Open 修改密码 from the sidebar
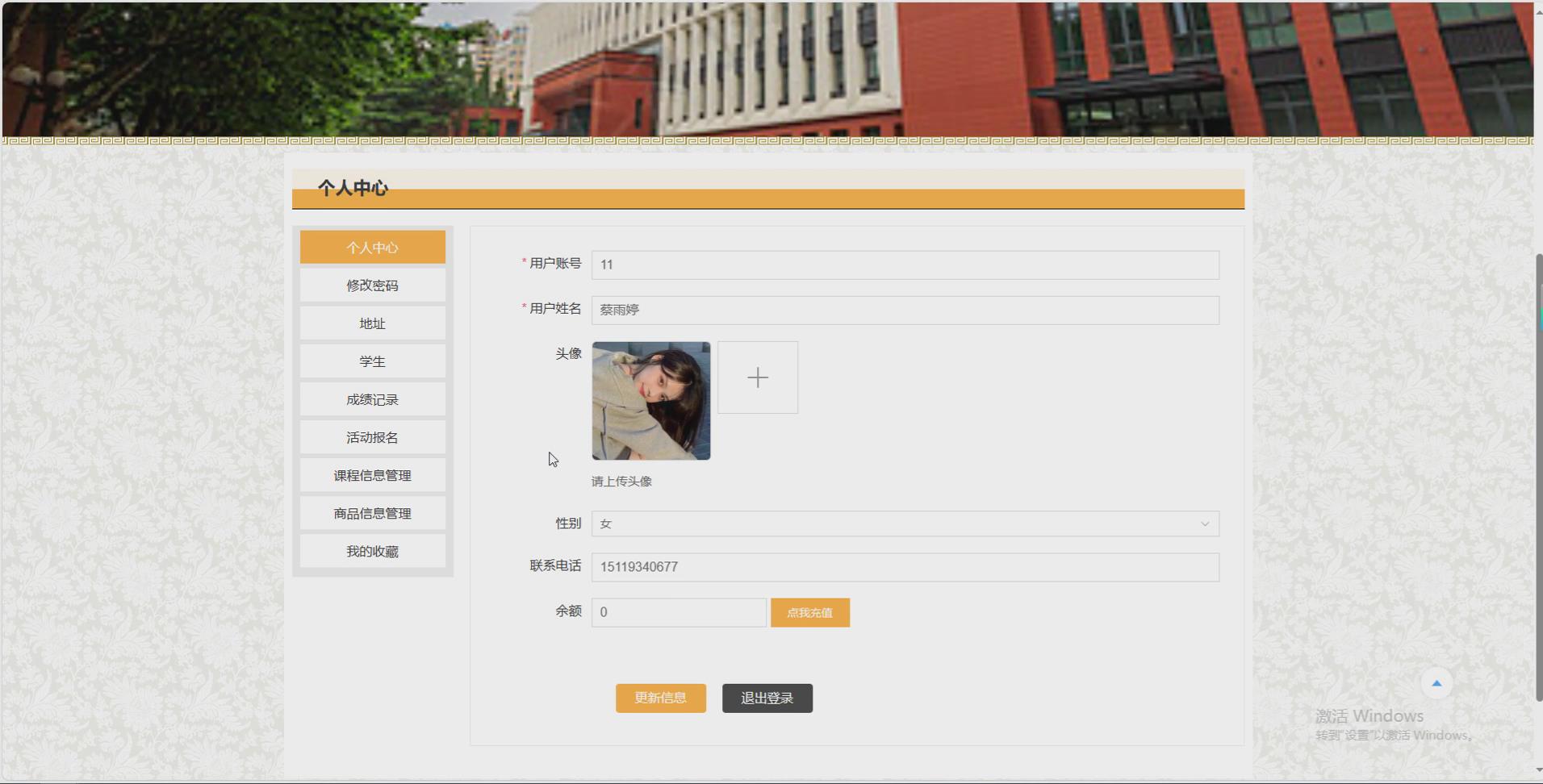 [372, 285]
